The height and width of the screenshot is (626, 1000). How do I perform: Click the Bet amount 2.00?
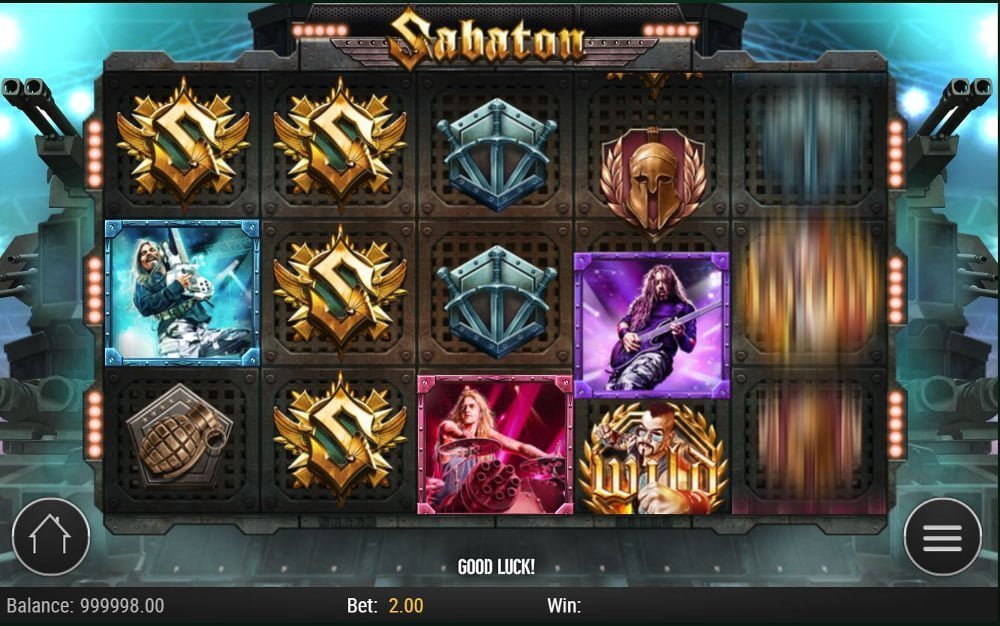click(406, 605)
